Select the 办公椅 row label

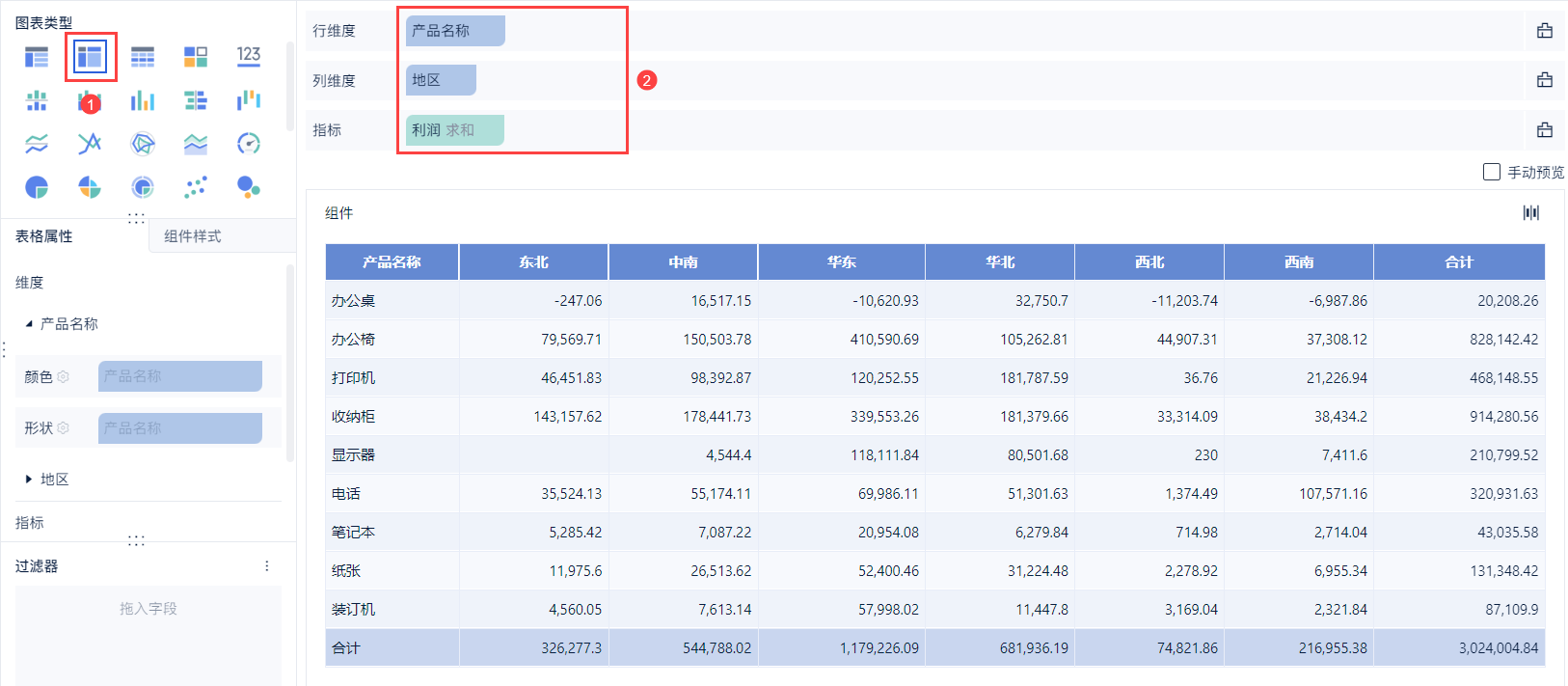click(353, 340)
